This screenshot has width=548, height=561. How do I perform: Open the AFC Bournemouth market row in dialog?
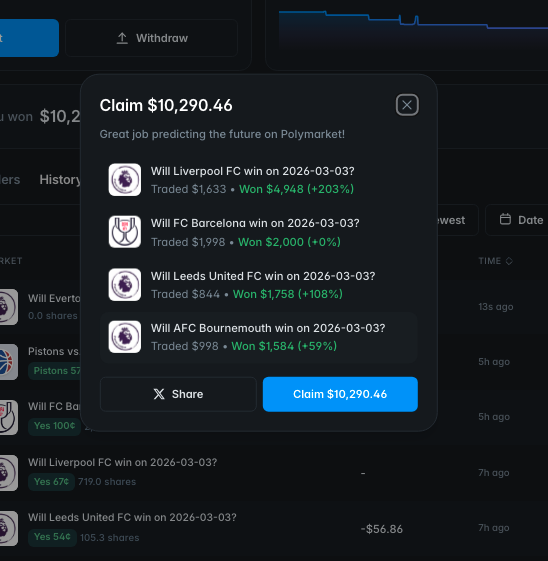(x=259, y=337)
